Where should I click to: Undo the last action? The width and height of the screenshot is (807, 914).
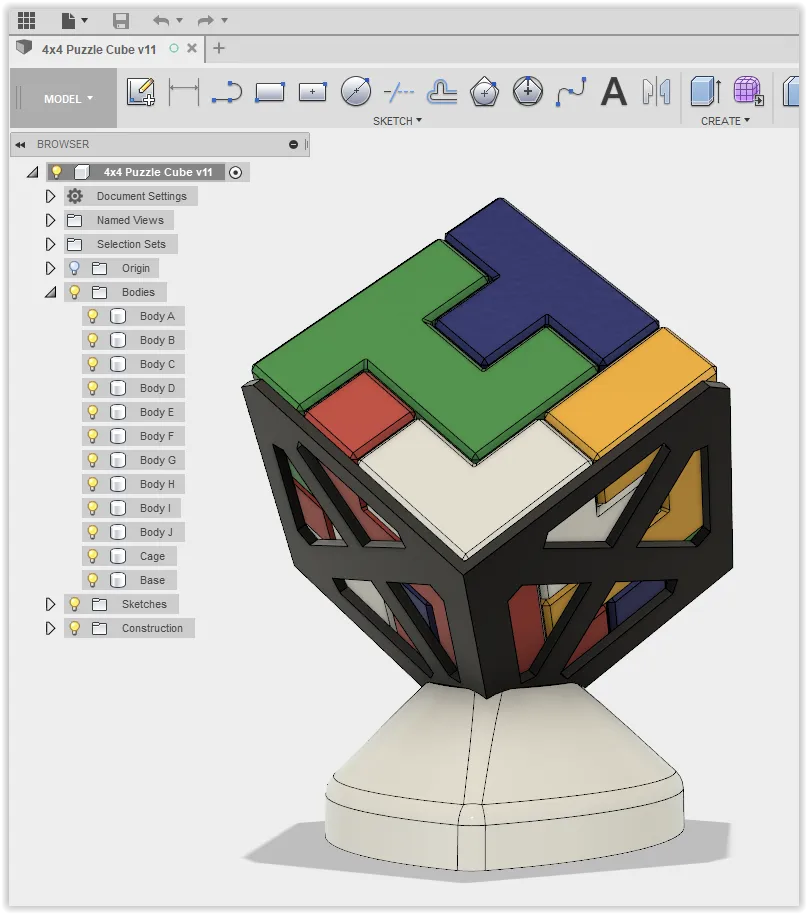click(x=160, y=20)
